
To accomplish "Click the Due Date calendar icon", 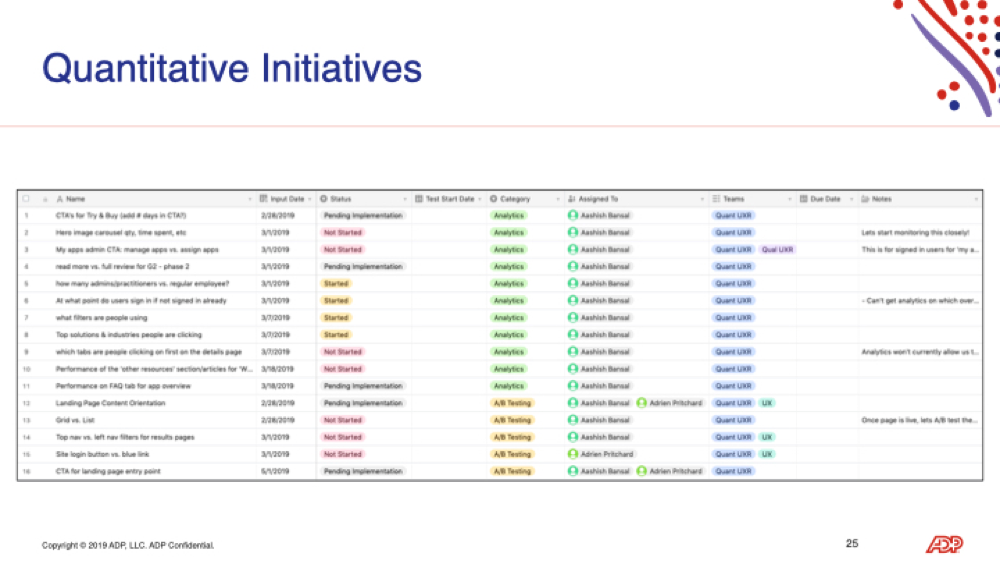I will pyautogui.click(x=804, y=199).
